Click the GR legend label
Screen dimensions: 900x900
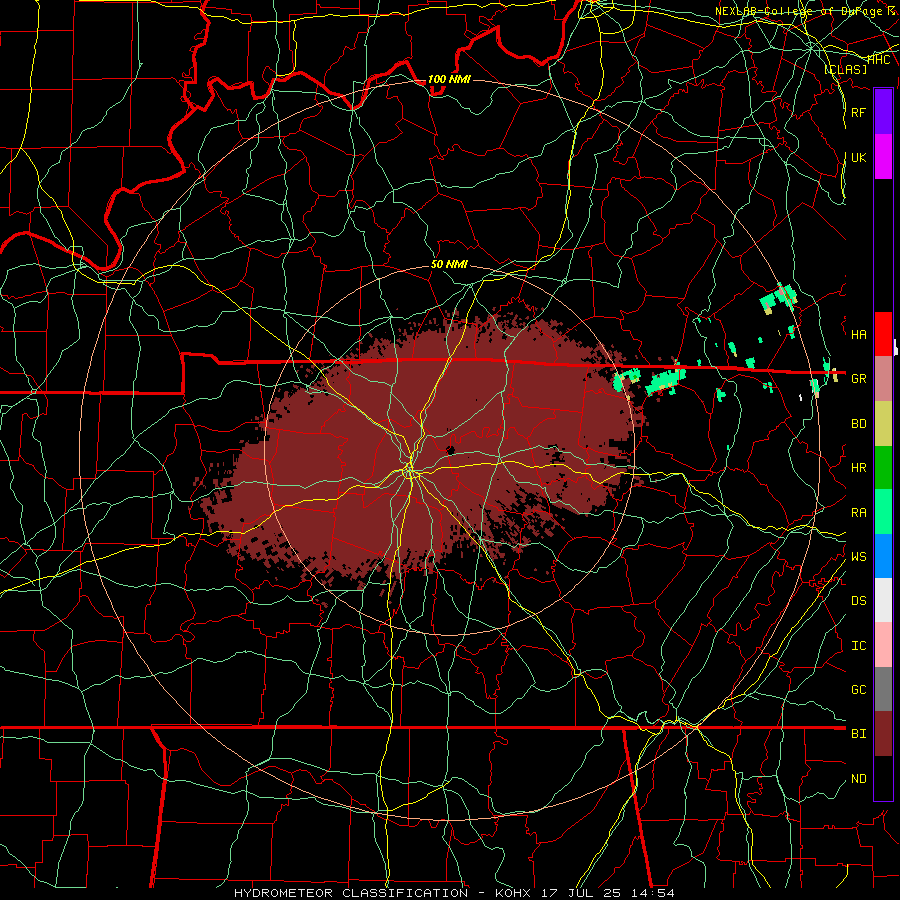coord(859,379)
